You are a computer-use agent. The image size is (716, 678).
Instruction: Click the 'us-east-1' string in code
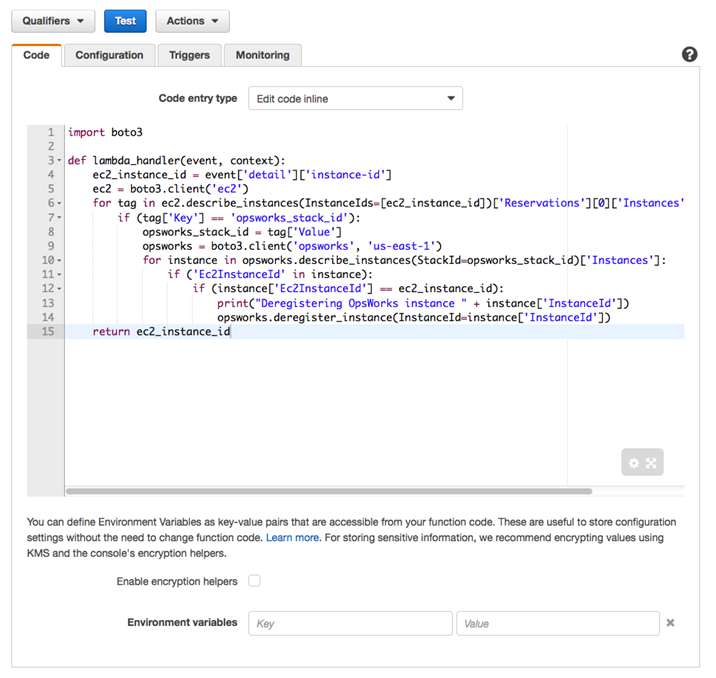401,246
